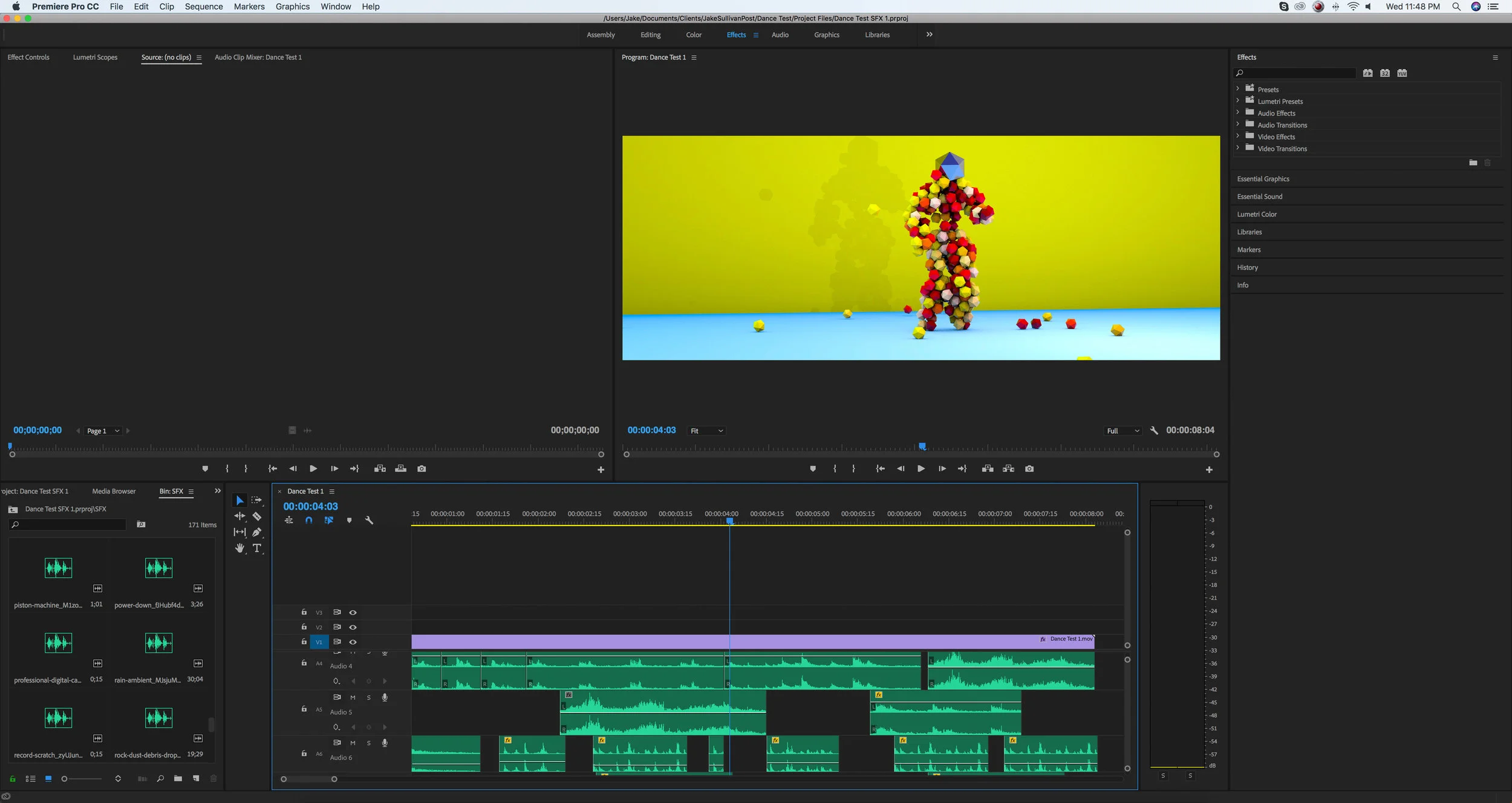Toggle V1 track output eye
Screen dimensions: 1512x803
click(353, 642)
